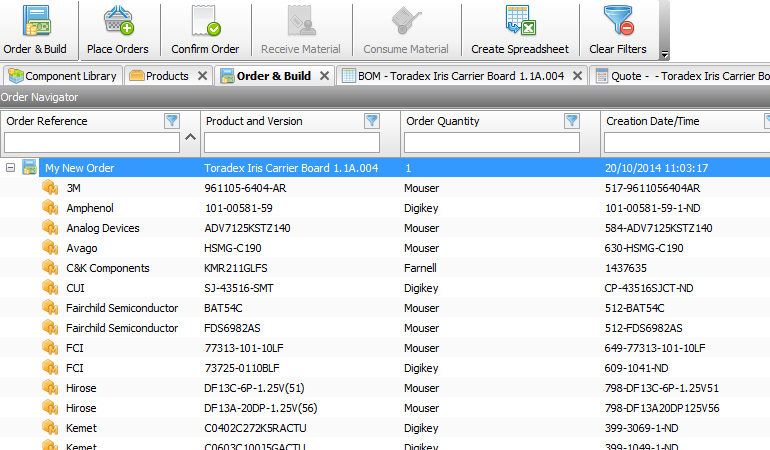Image resolution: width=770 pixels, height=450 pixels.
Task: Switch to the Component Library tab
Action: click(x=62, y=76)
